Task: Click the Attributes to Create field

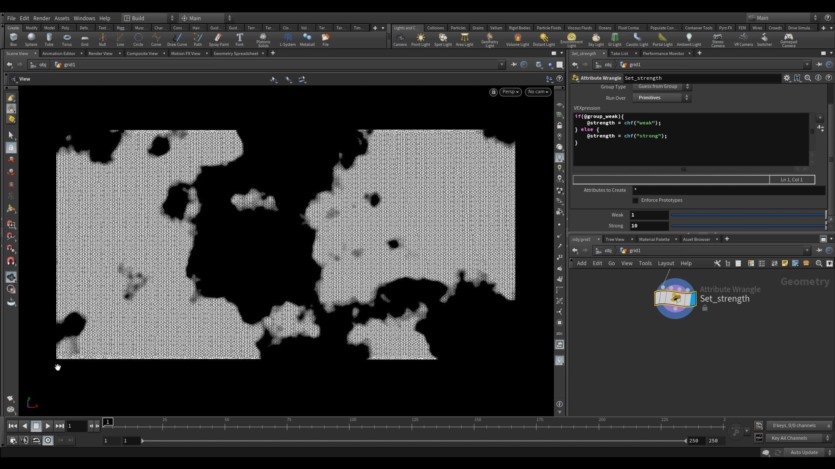Action: (728, 190)
